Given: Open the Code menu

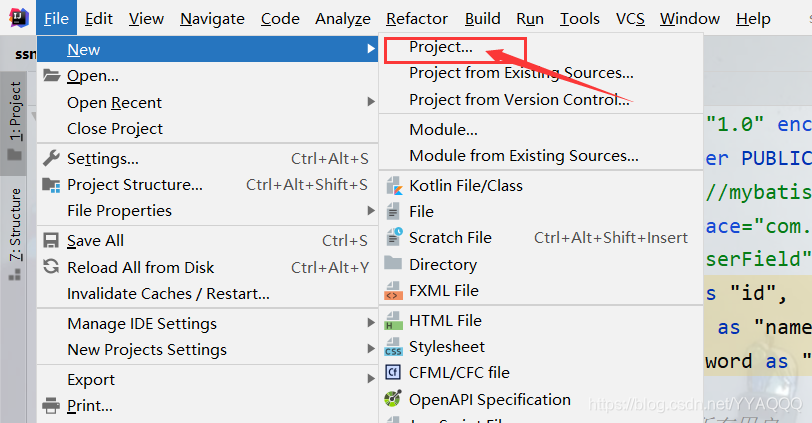Looking at the screenshot, I should (x=280, y=18).
